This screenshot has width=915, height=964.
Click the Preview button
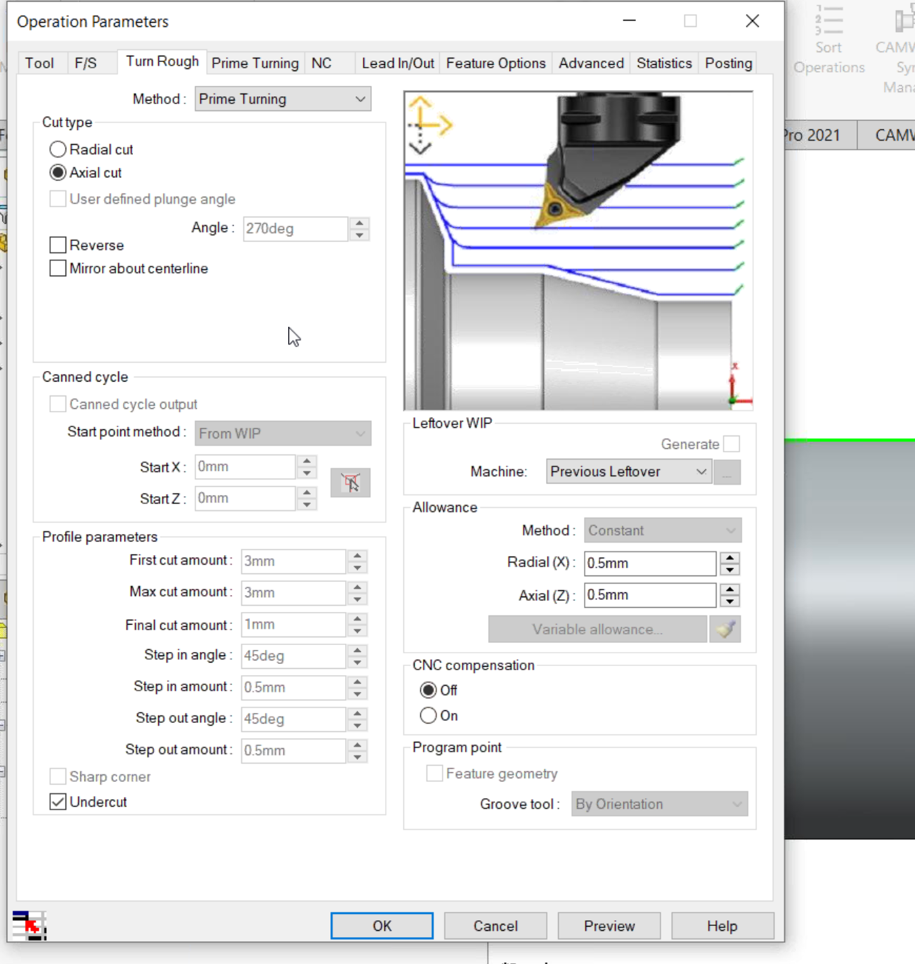click(609, 926)
